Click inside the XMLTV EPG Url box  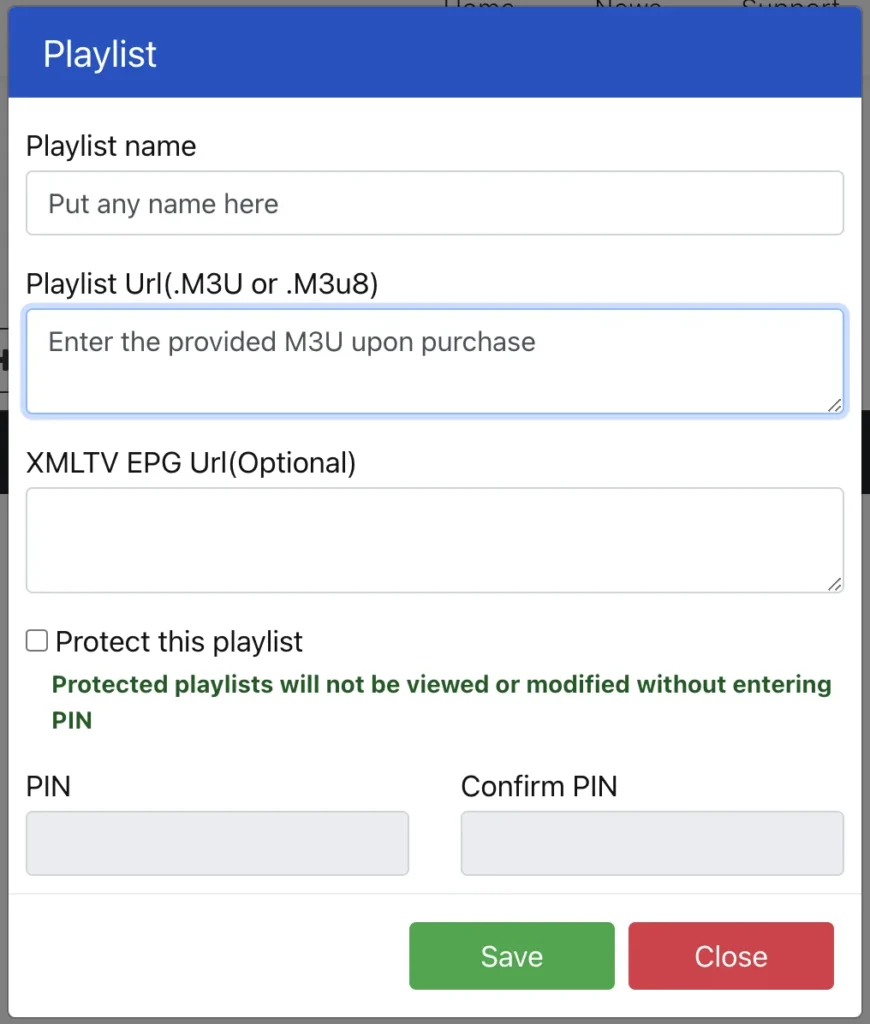click(x=434, y=540)
